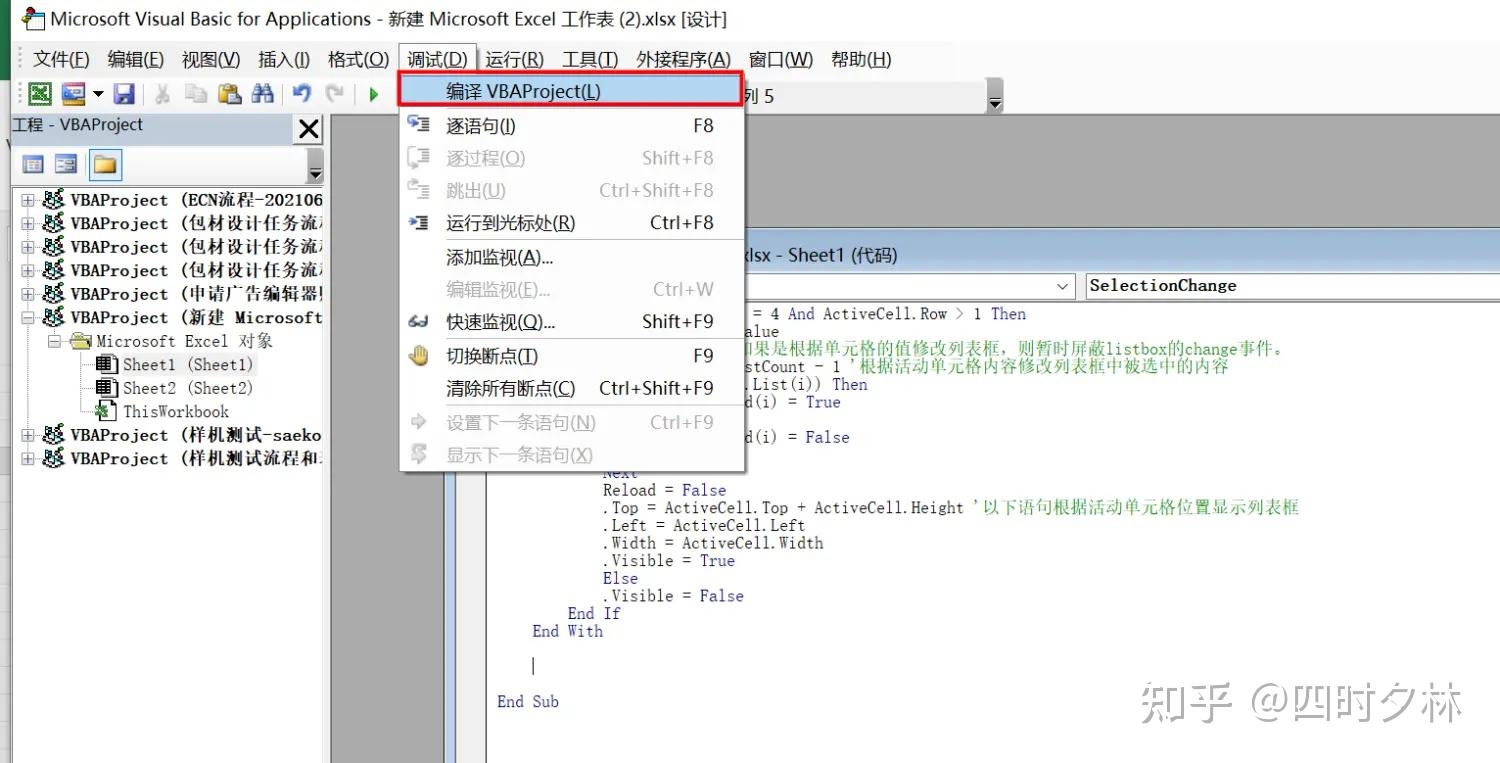Choose 跳出(U) step out command
This screenshot has height=763, width=1500.
pyautogui.click(x=571, y=190)
